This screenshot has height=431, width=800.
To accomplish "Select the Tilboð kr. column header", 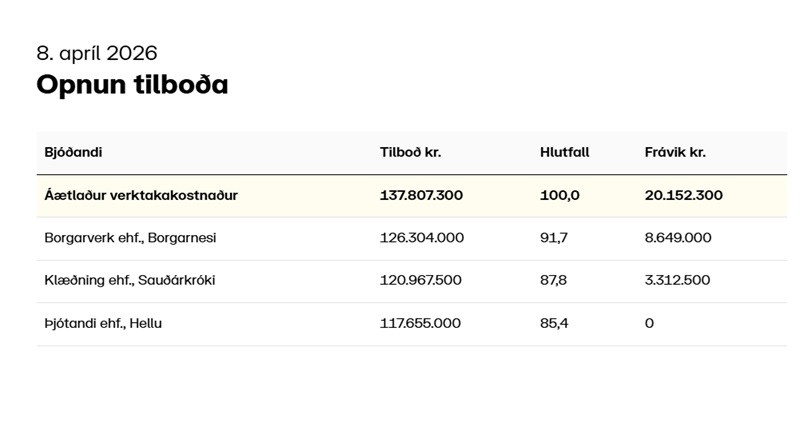I will [x=410, y=153].
